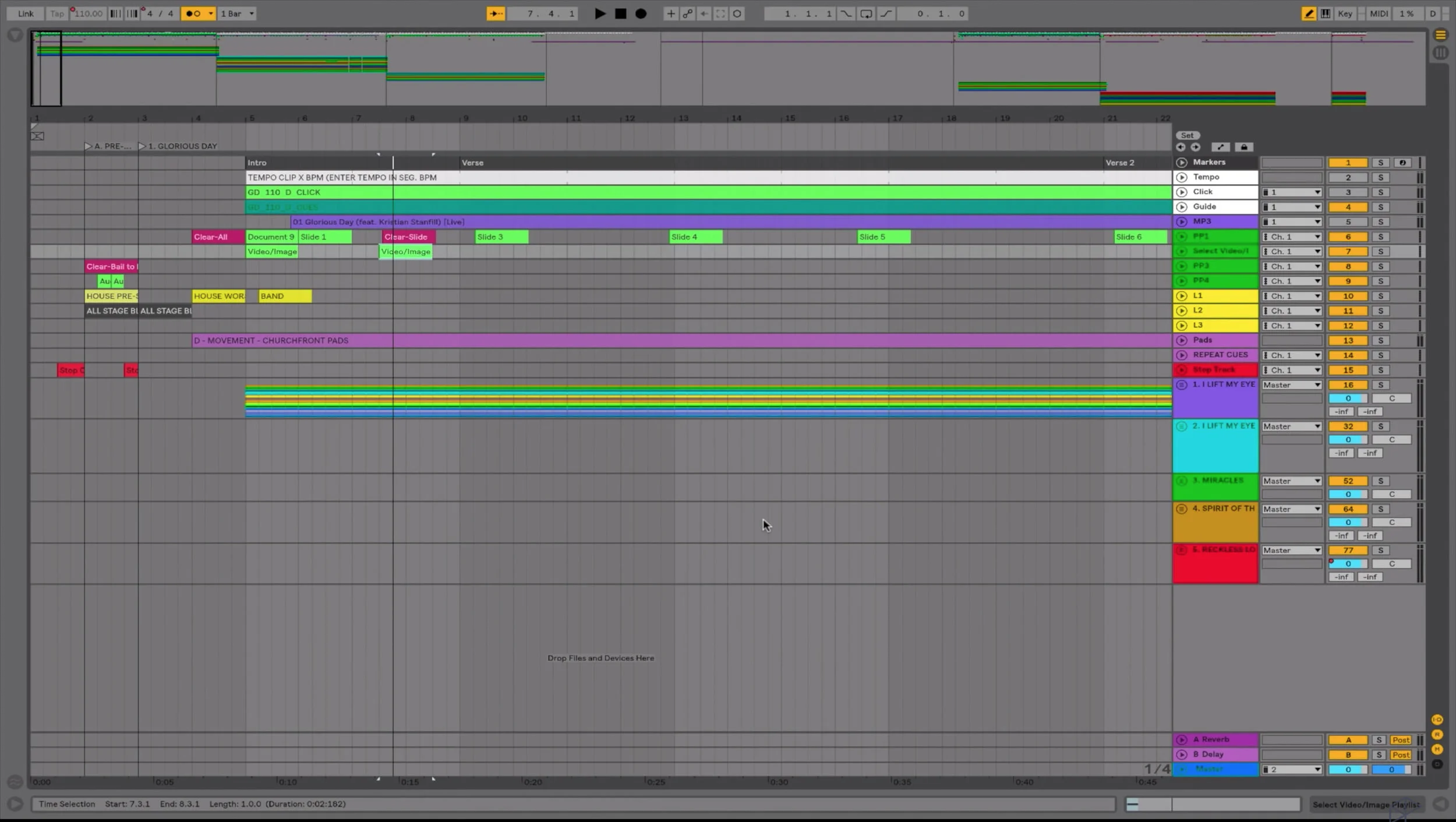Open the browser show/hide arrow icon
Viewport: 1456px width, 822px height.
(x=15, y=36)
